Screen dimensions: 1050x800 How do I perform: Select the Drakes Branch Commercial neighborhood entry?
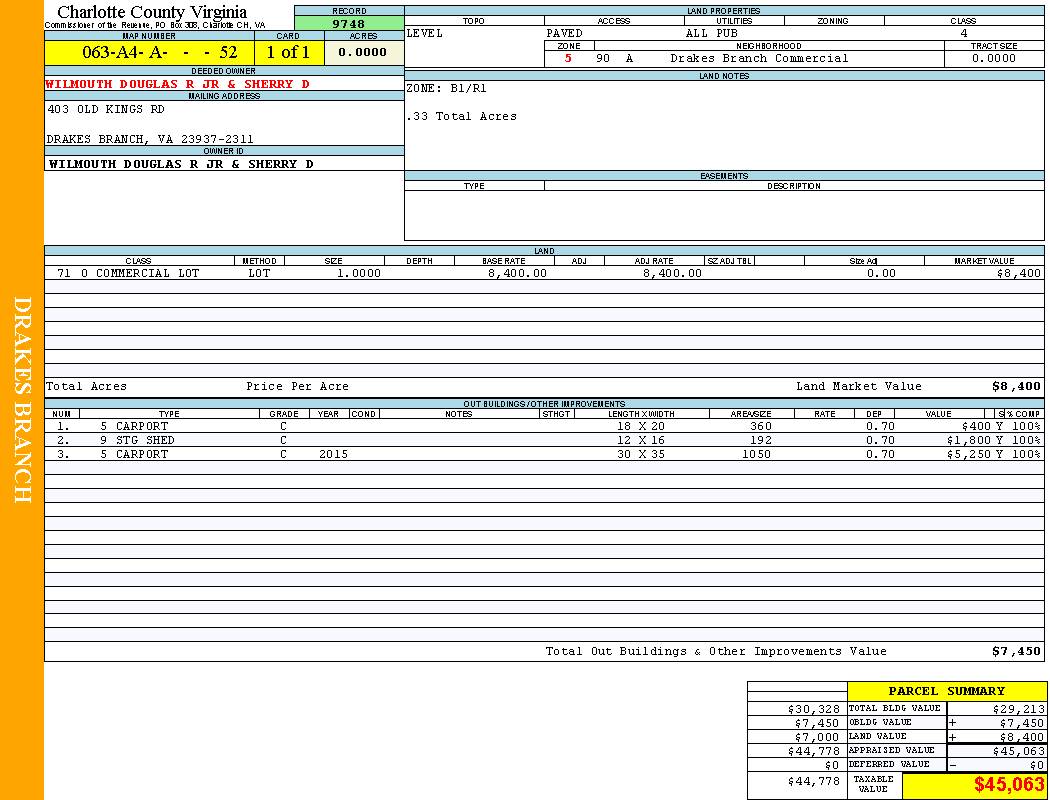point(759,58)
